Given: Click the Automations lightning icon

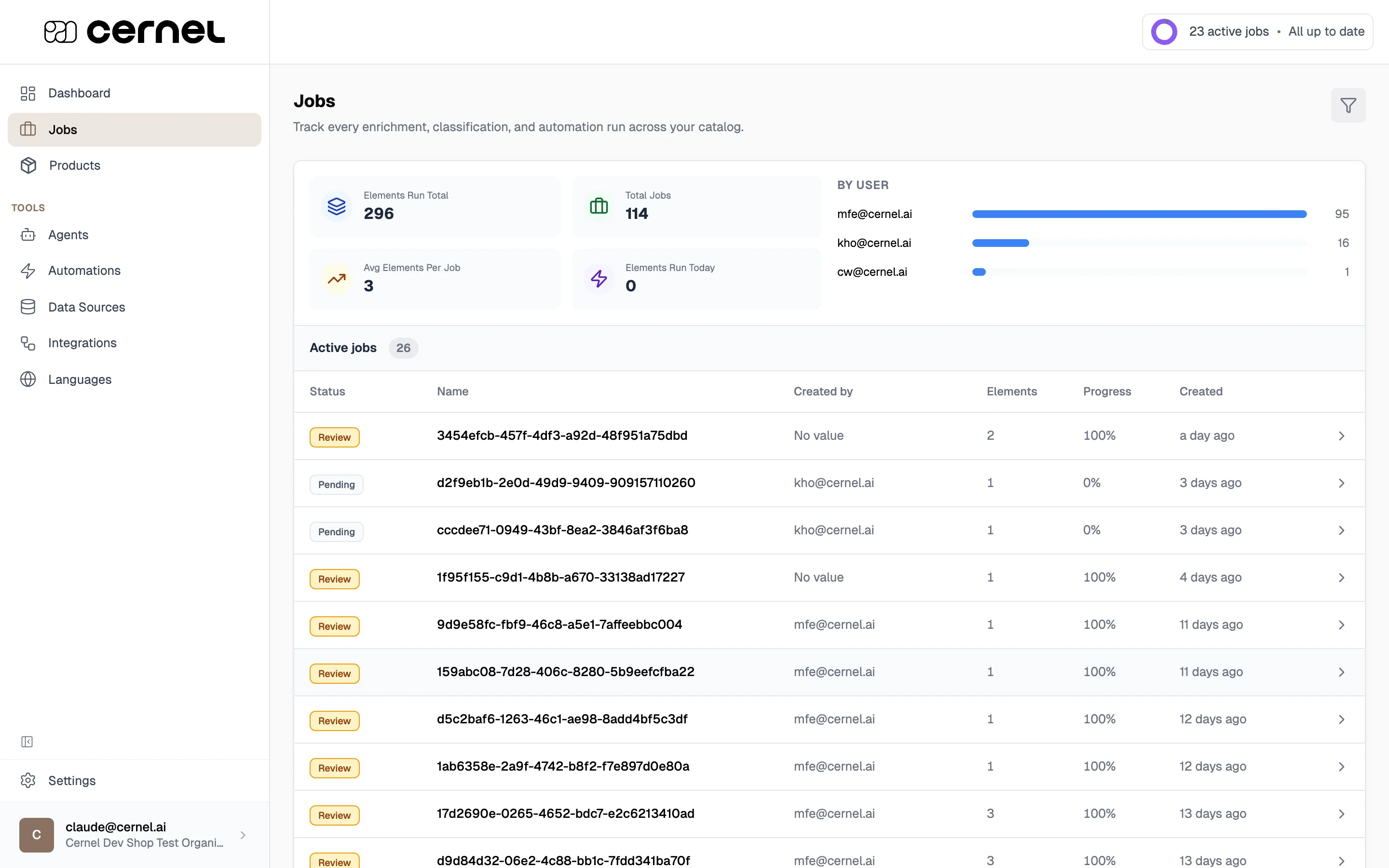Looking at the screenshot, I should (27, 271).
